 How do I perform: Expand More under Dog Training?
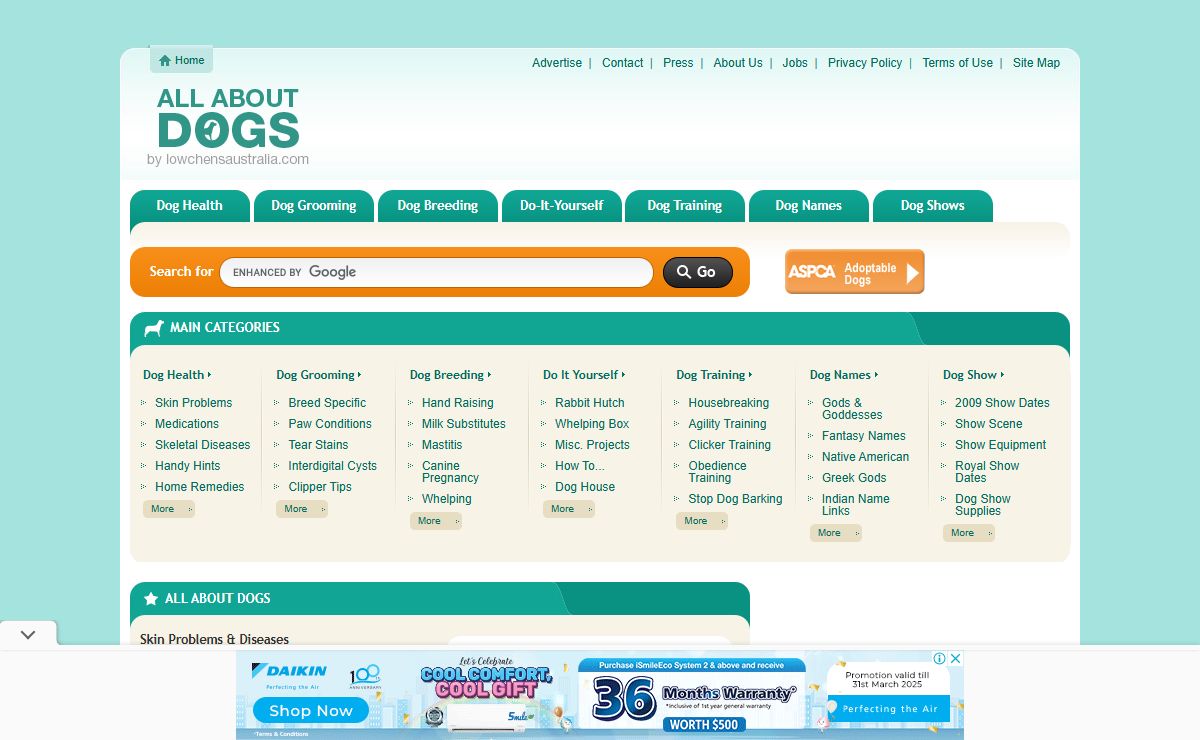click(700, 521)
